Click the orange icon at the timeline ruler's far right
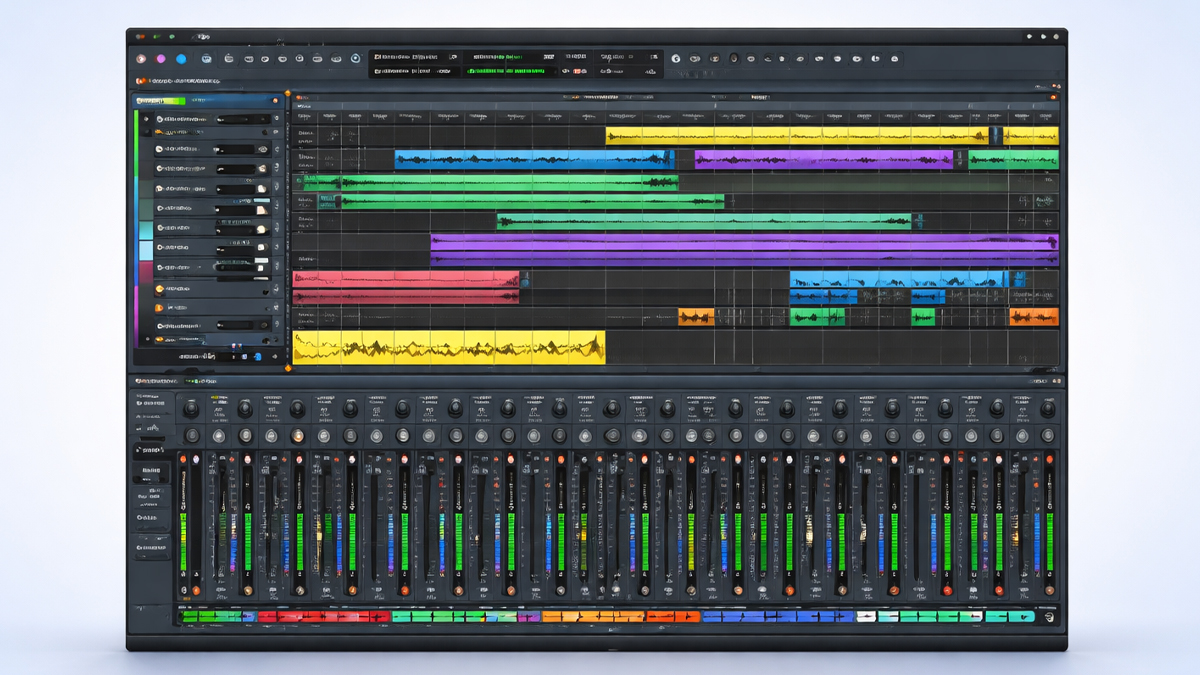This screenshot has height=675, width=1200. pyautogui.click(x=1053, y=98)
